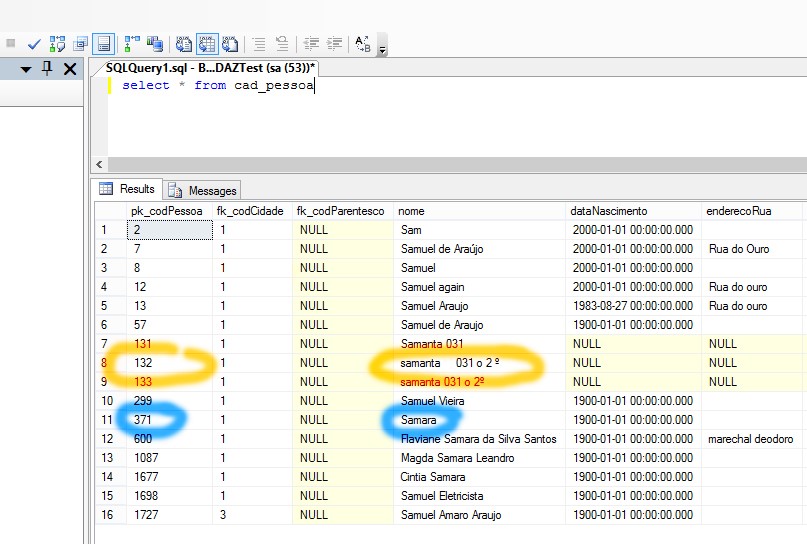807x544 pixels.
Task: Click the '1983-08-27 00:00:00.000' date cell
Action: pos(633,306)
